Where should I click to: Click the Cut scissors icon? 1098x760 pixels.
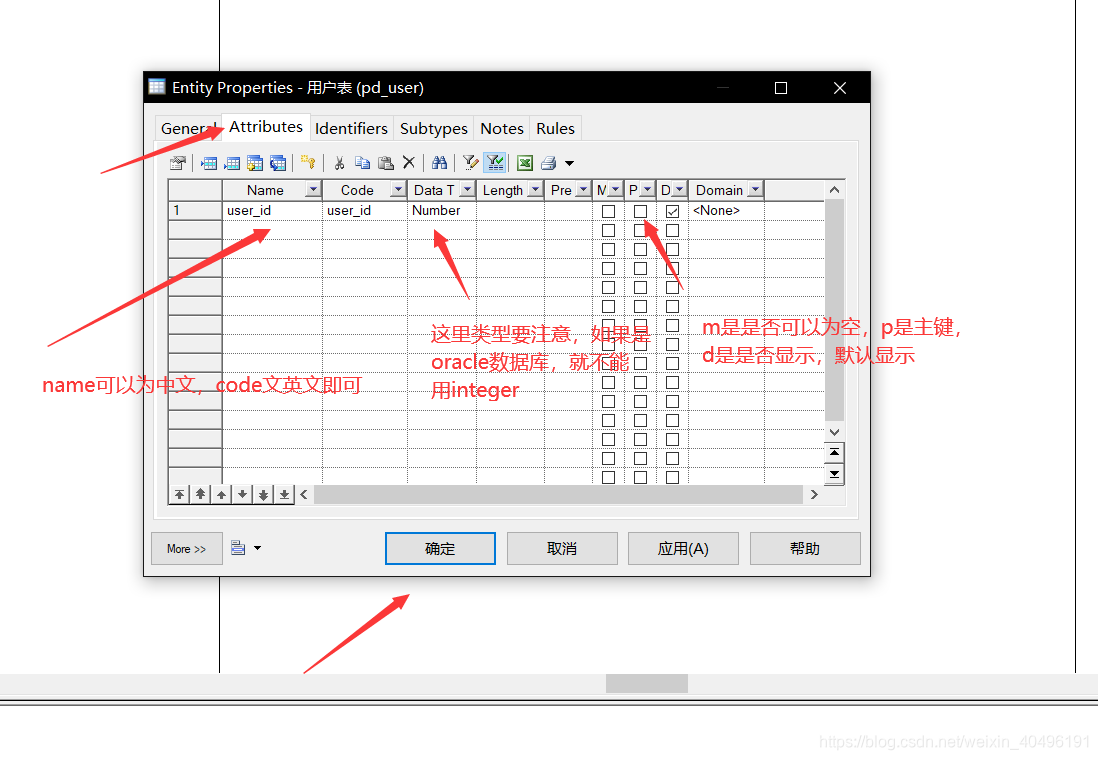[x=340, y=163]
